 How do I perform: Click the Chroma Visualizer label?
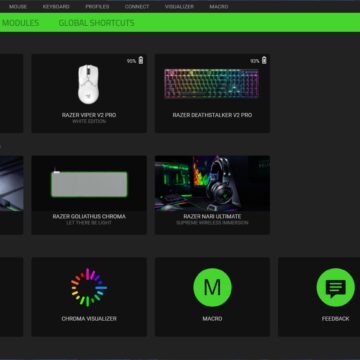point(89,319)
